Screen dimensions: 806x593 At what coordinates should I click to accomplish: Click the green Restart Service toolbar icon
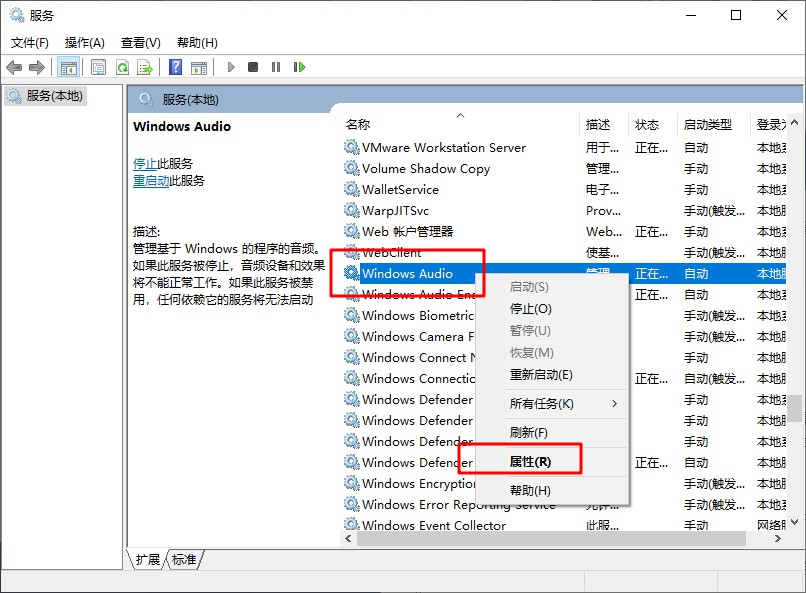click(x=299, y=67)
